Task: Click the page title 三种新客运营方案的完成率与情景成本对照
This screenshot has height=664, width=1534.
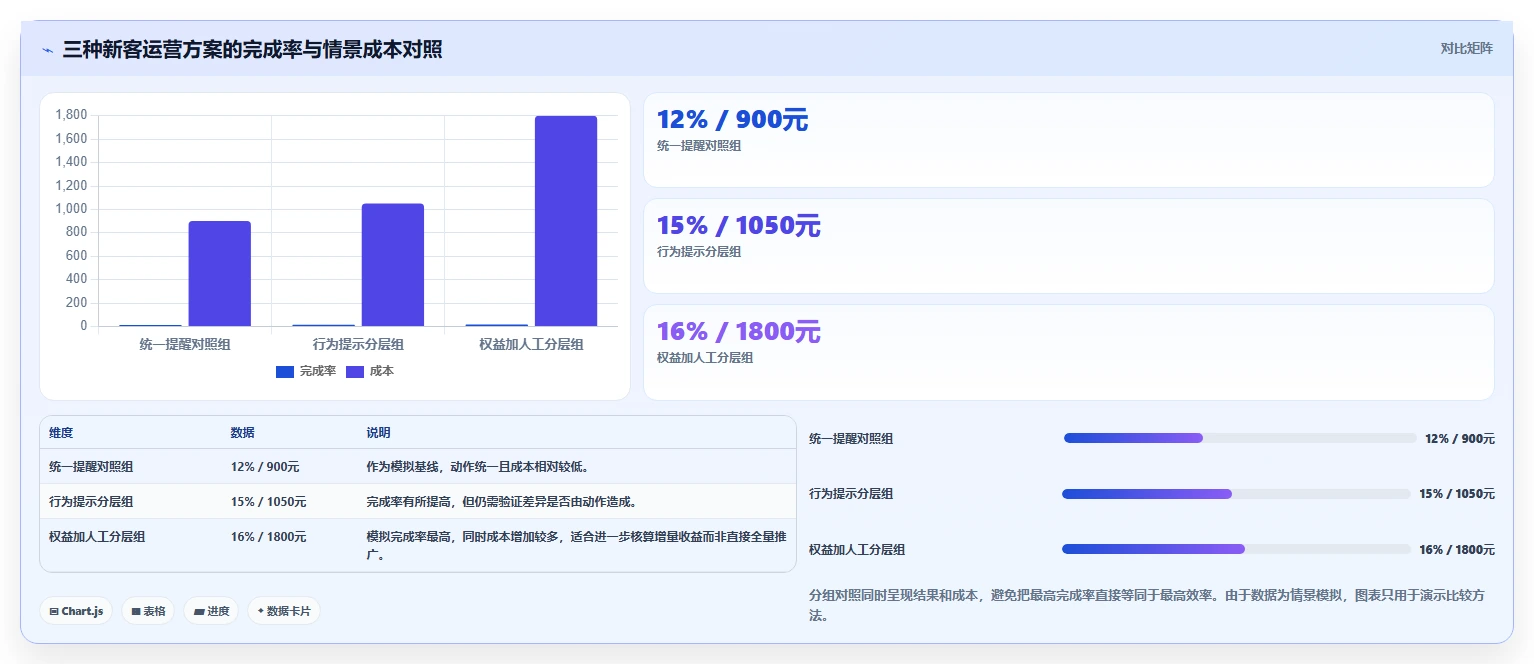Action: tap(253, 50)
